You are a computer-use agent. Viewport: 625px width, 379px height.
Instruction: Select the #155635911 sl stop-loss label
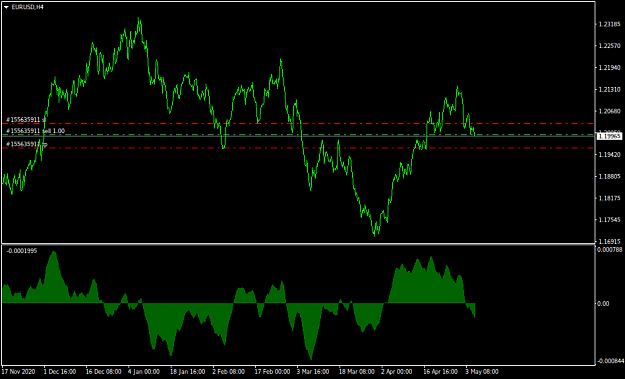tap(26, 120)
